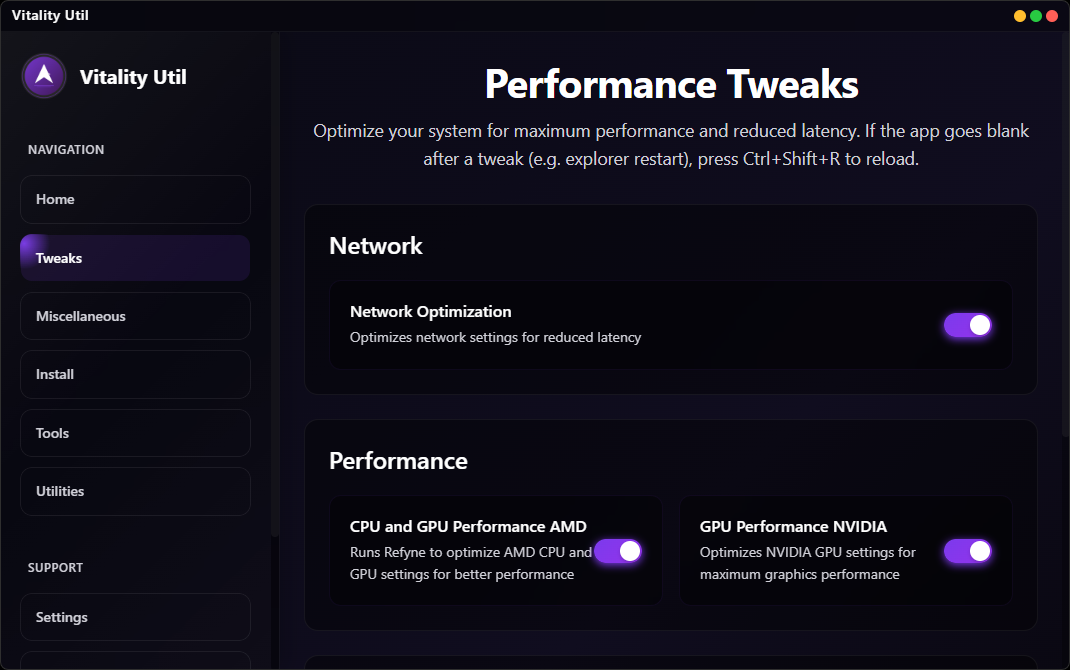Turn off GPU Performance NVIDIA

click(967, 551)
